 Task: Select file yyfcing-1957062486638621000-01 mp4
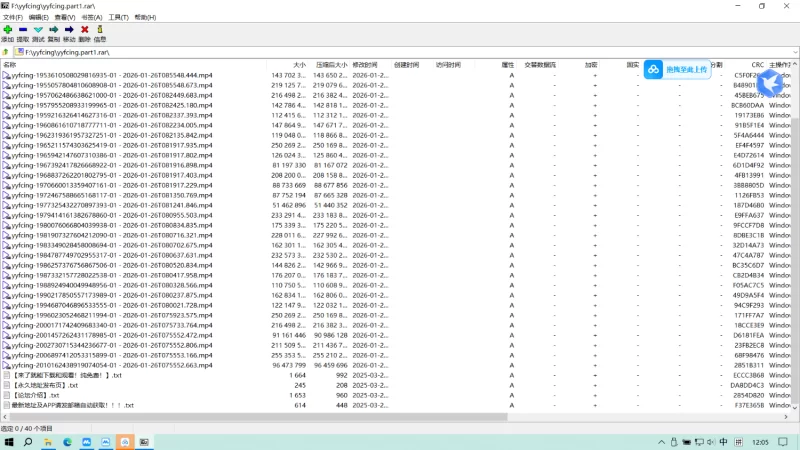[112, 95]
